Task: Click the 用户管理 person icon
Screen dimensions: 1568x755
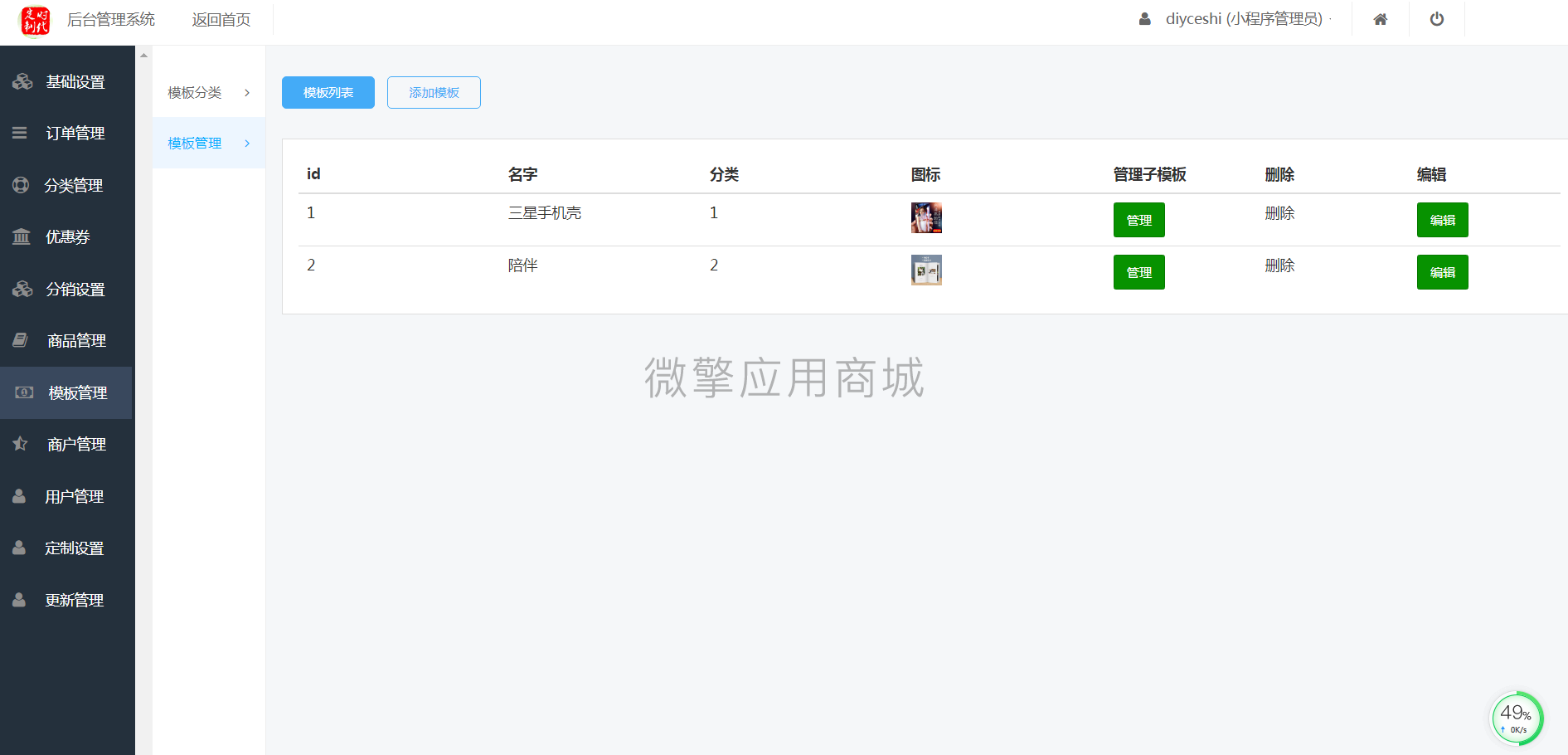Action: coord(19,496)
